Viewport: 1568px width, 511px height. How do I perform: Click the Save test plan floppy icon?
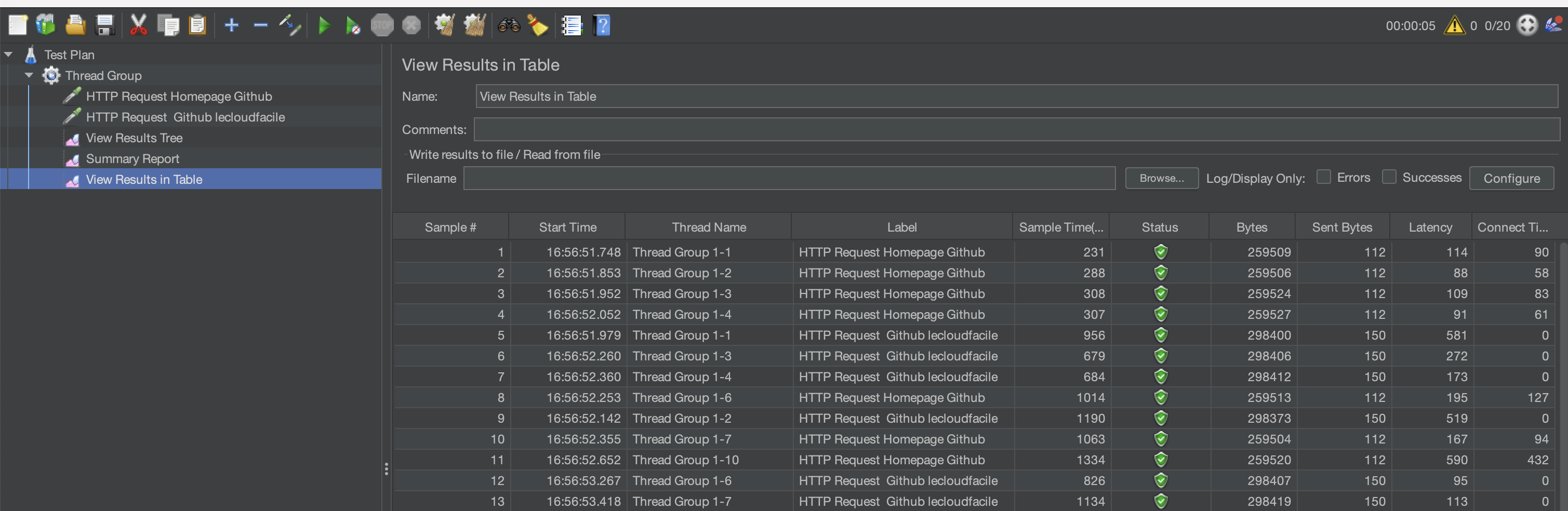coord(105,25)
